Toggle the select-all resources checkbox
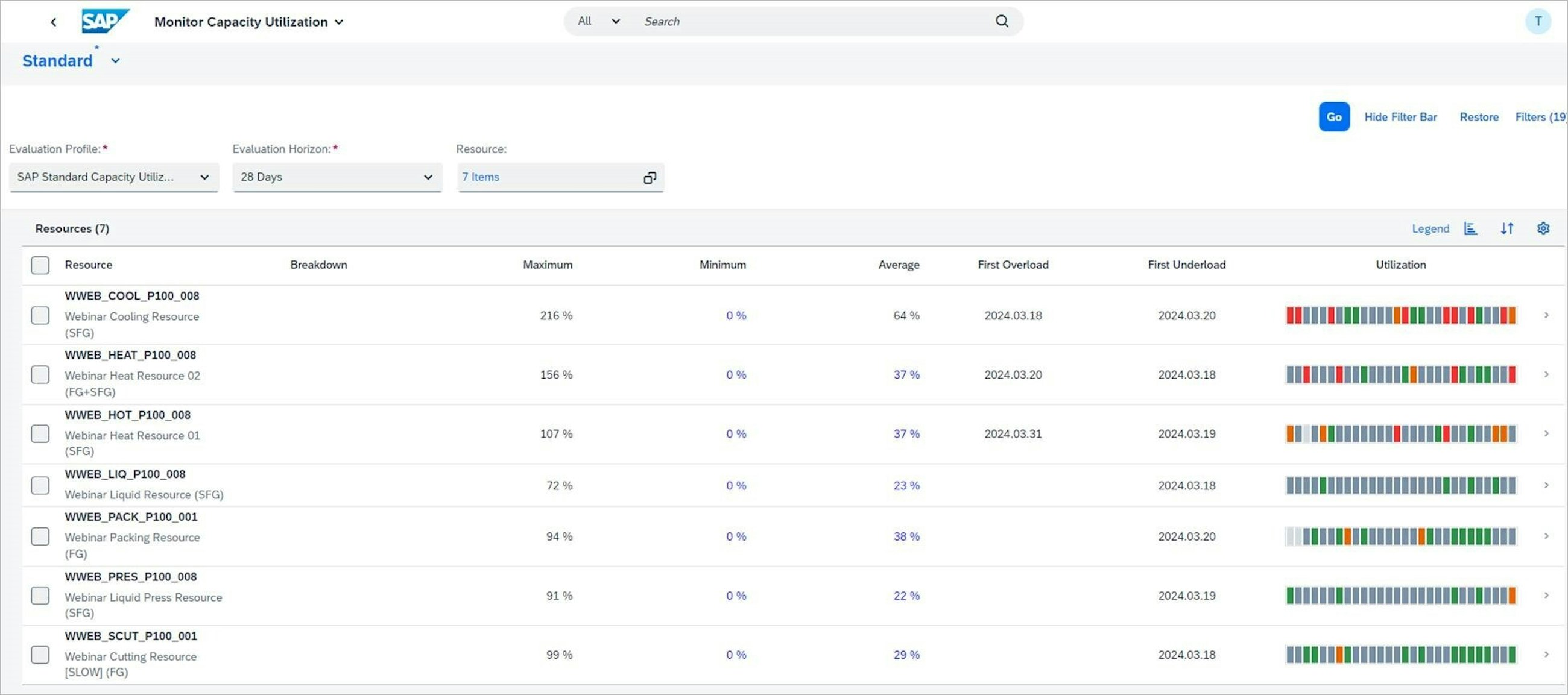This screenshot has width=1568, height=695. [x=40, y=265]
